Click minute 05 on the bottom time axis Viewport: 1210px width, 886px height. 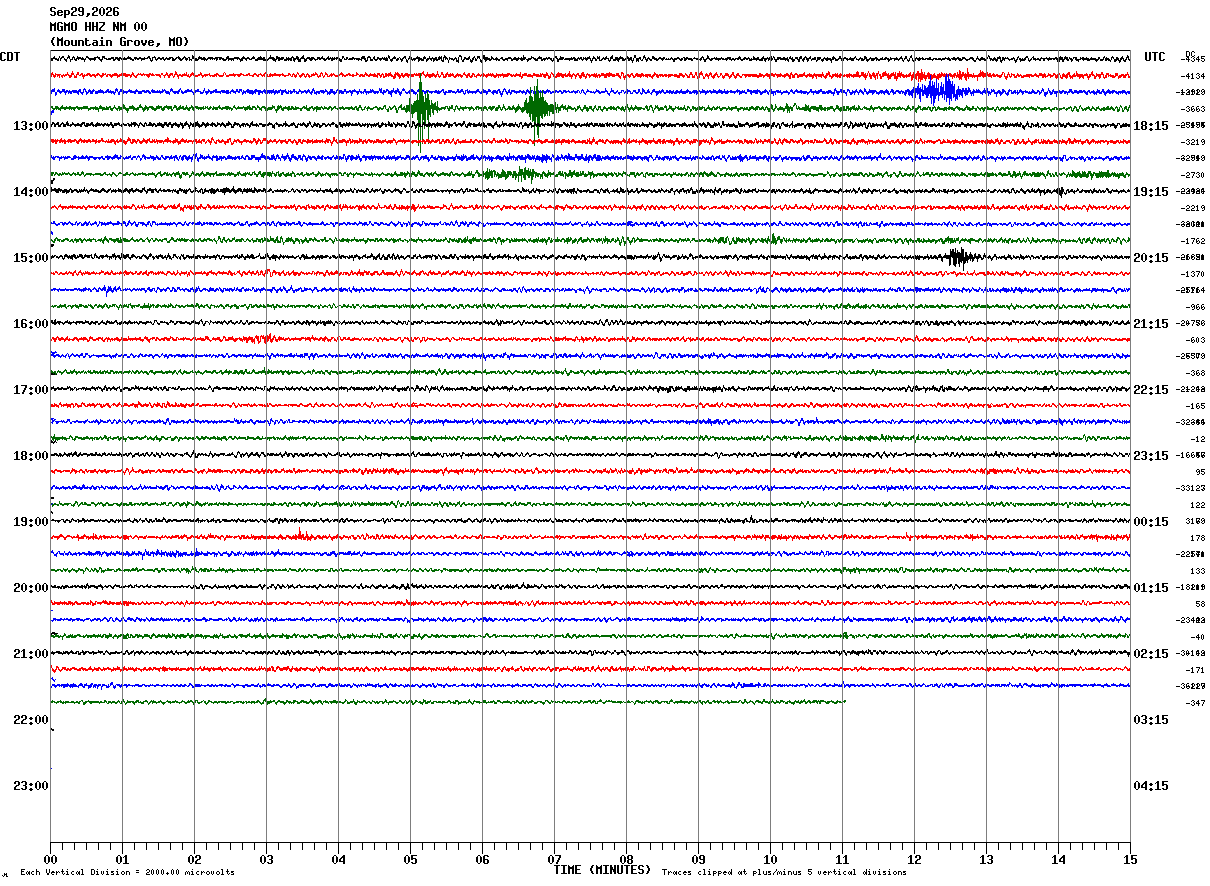coord(410,859)
